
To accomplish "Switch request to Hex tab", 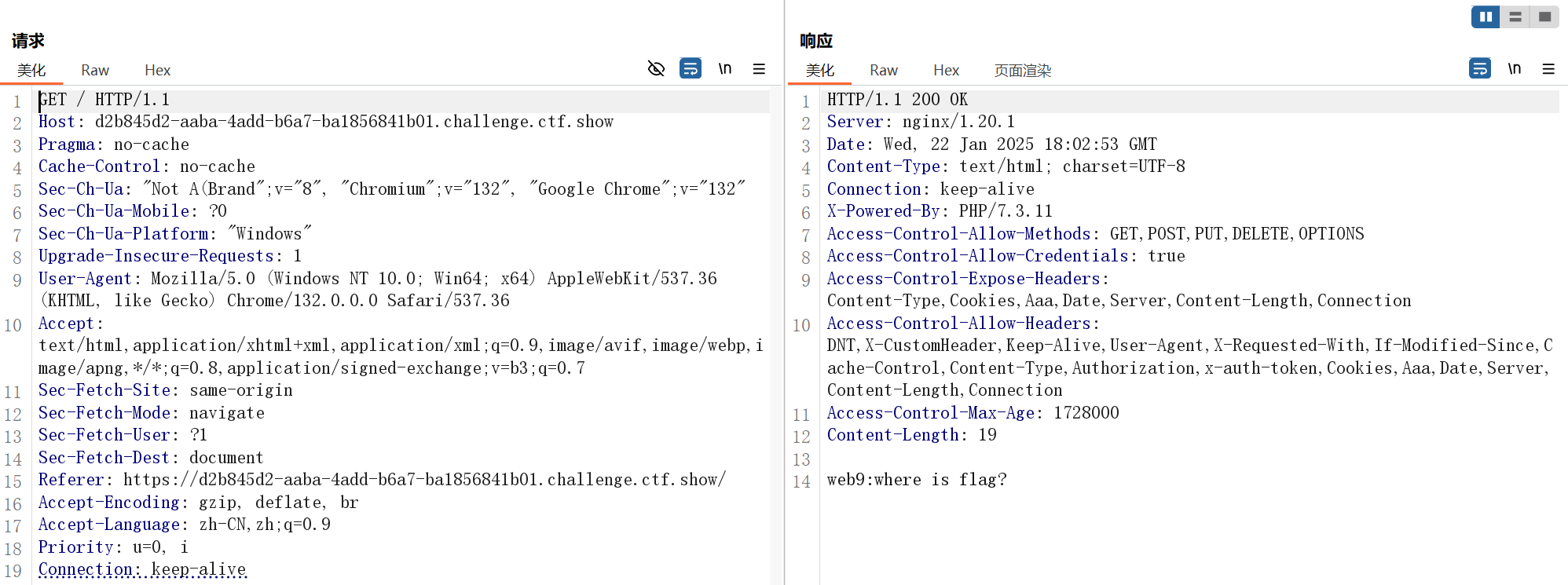I will tap(157, 71).
